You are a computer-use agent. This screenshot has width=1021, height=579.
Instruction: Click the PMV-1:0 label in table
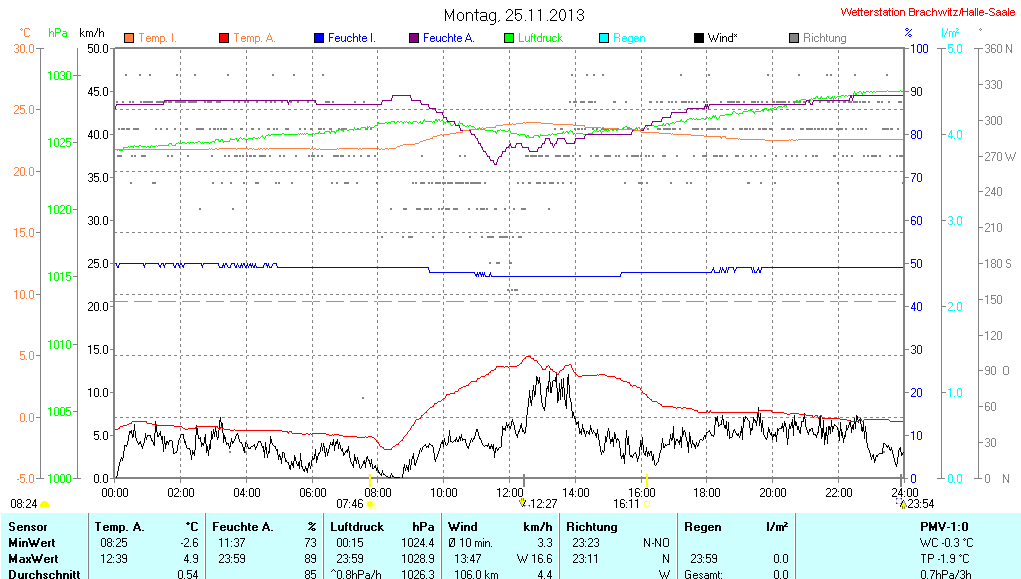point(943,526)
